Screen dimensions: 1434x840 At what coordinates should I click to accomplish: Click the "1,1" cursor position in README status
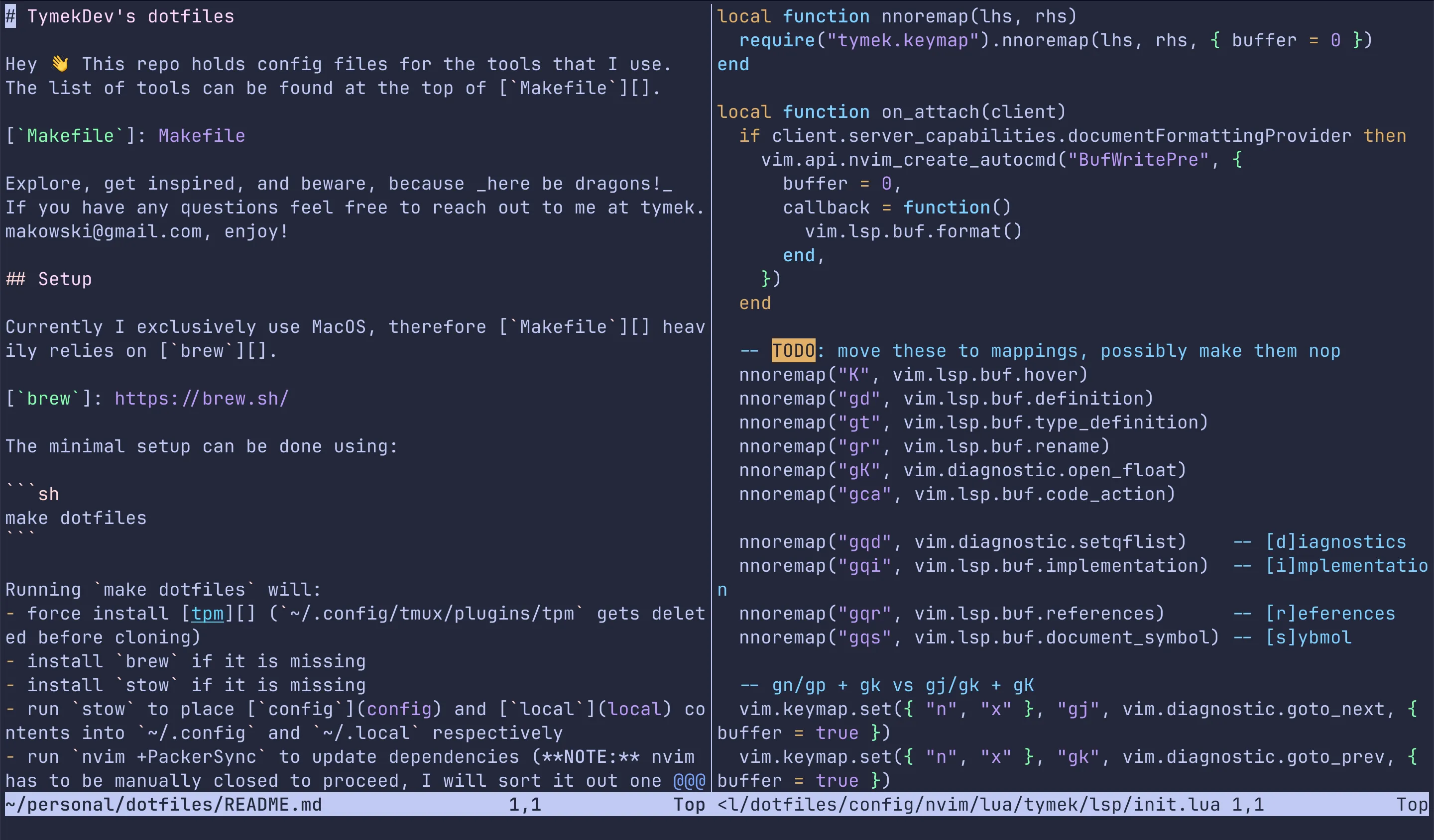point(525,804)
